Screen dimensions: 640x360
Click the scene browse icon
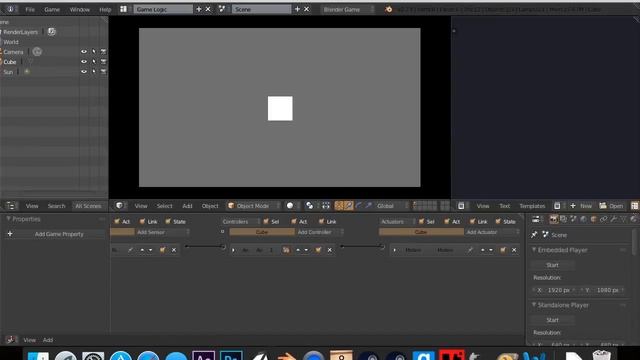pos(222,9)
